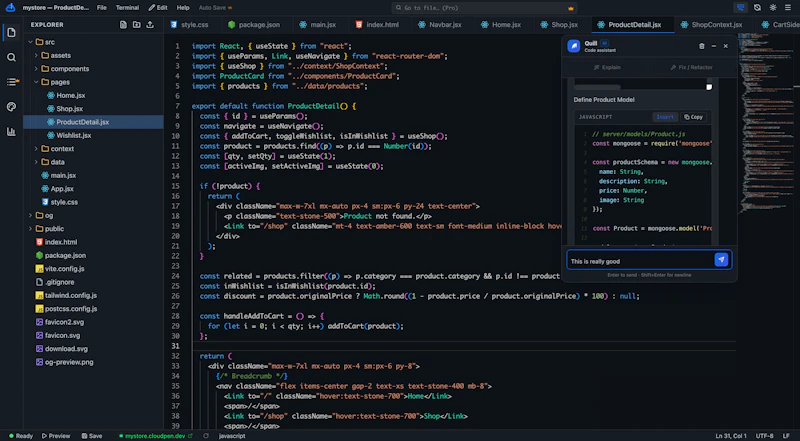Open .gitignore in the file tree
This screenshot has width=800, height=441.
(x=59, y=282)
